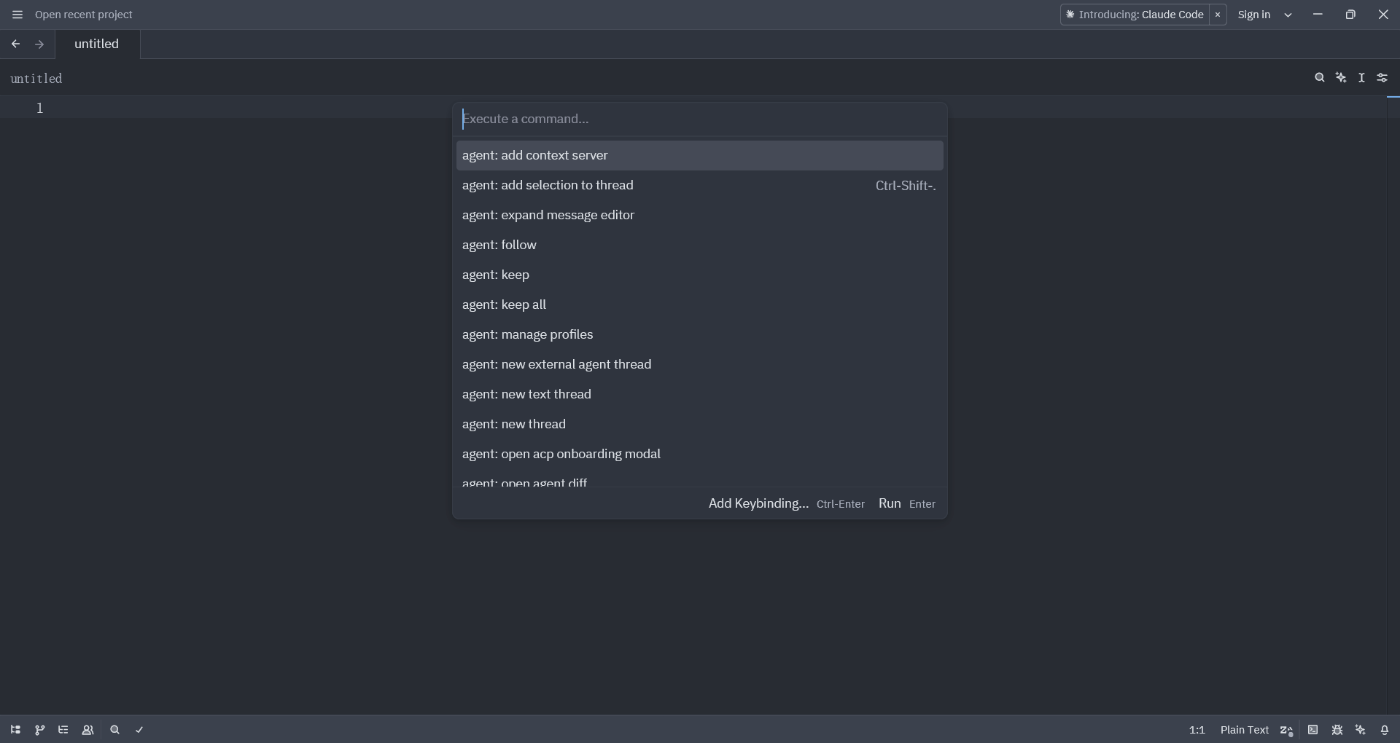The height and width of the screenshot is (743, 1400).
Task: Change language from Plain Text
Action: (x=1244, y=730)
